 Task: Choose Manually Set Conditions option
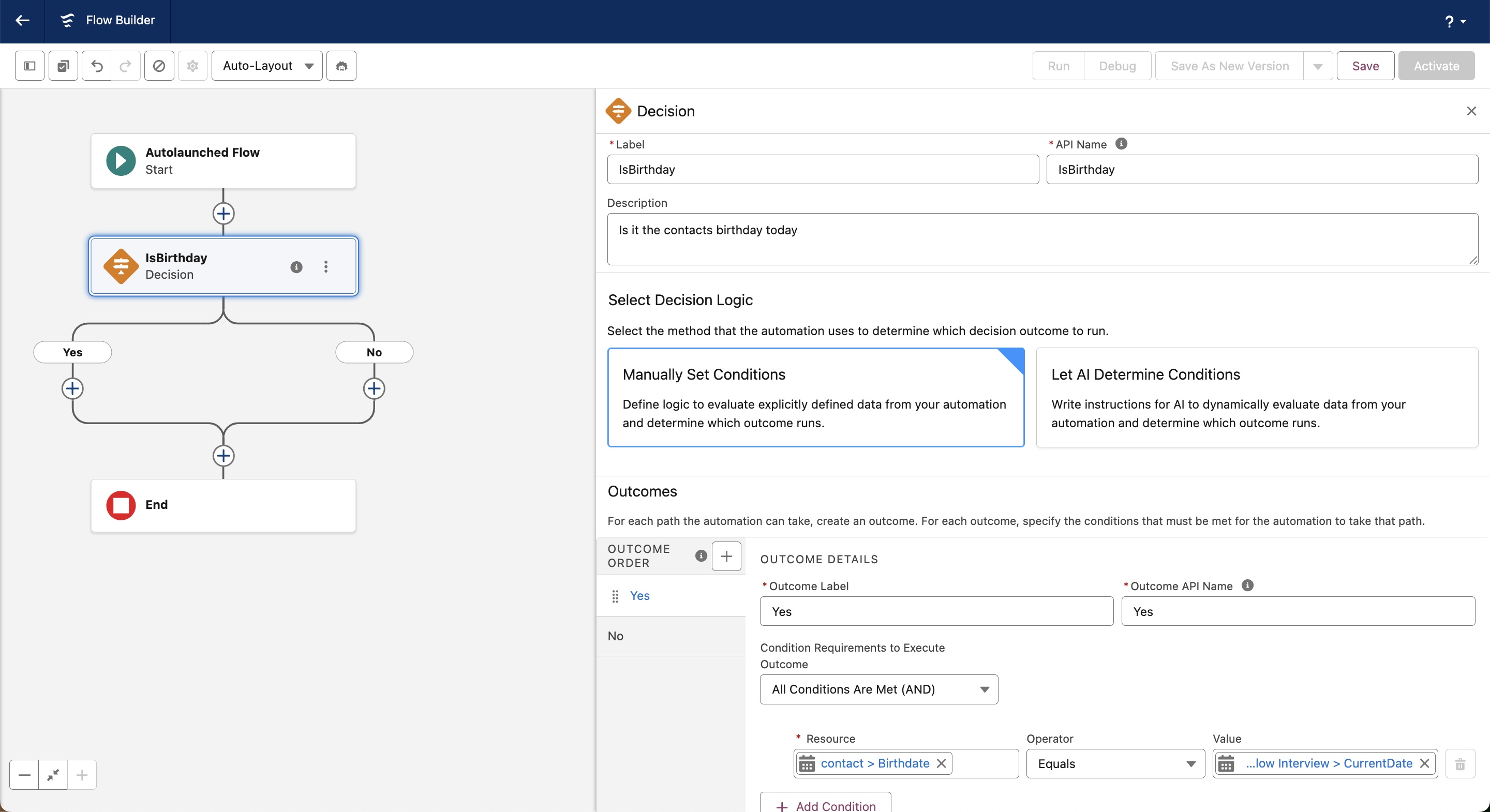(x=815, y=397)
